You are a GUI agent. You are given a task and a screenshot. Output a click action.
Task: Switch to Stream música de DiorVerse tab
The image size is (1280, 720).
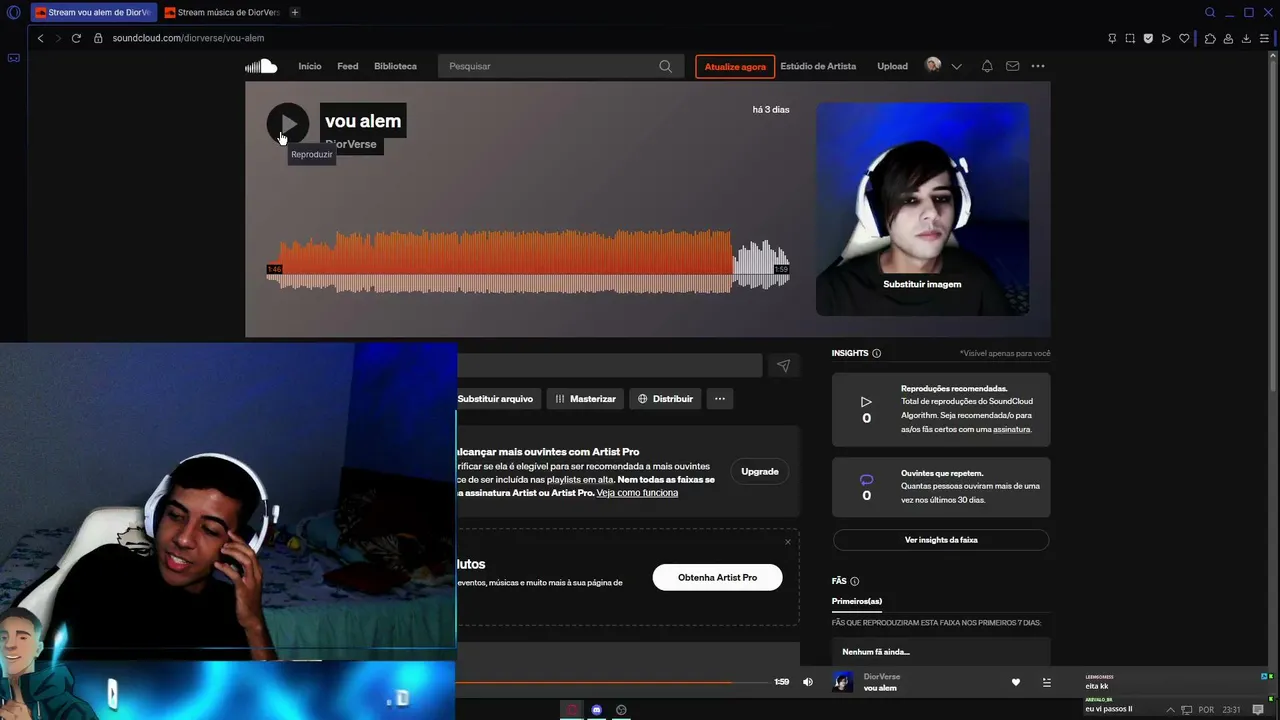tap(222, 12)
